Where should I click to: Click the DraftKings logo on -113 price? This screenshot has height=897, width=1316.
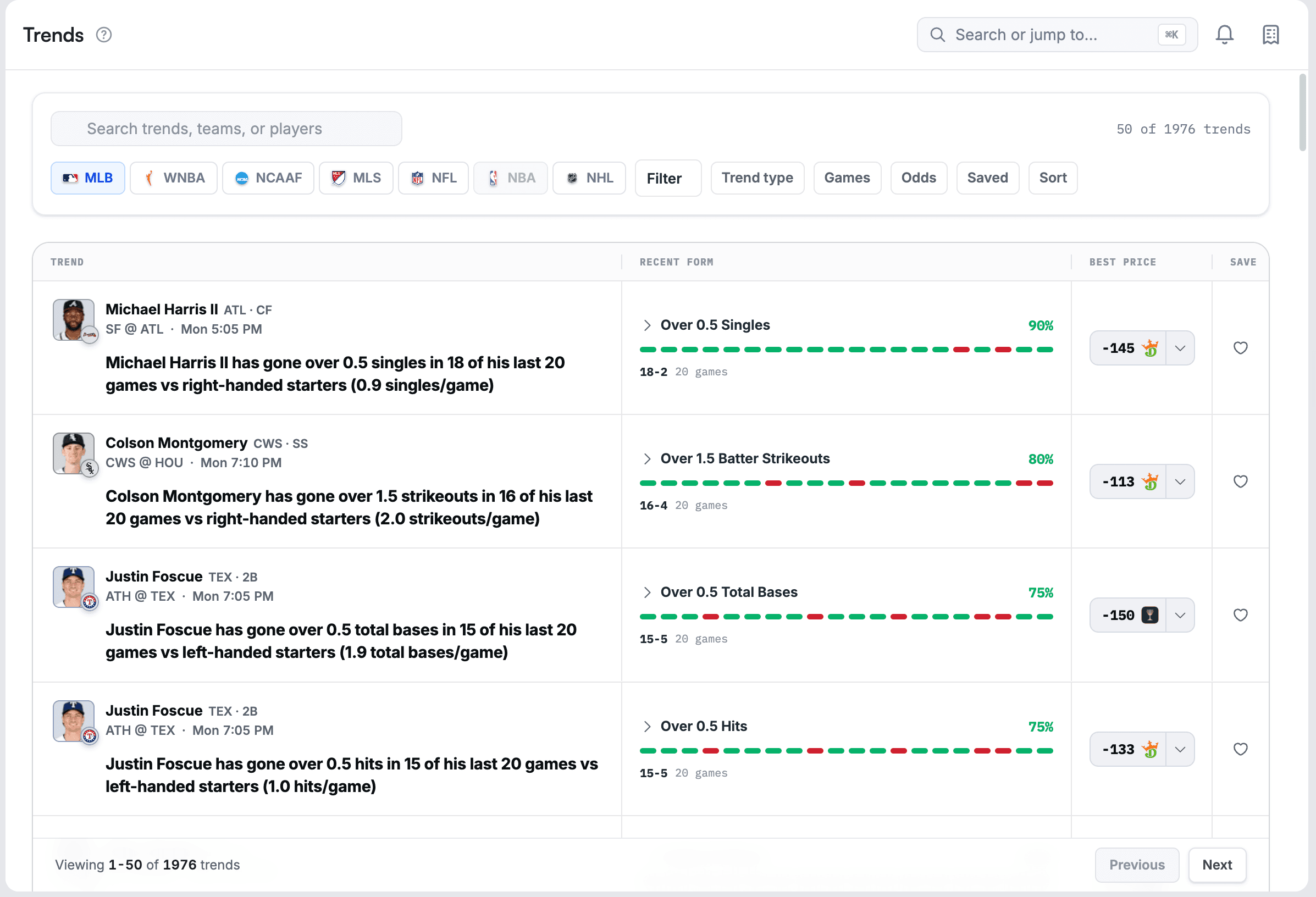pos(1150,481)
